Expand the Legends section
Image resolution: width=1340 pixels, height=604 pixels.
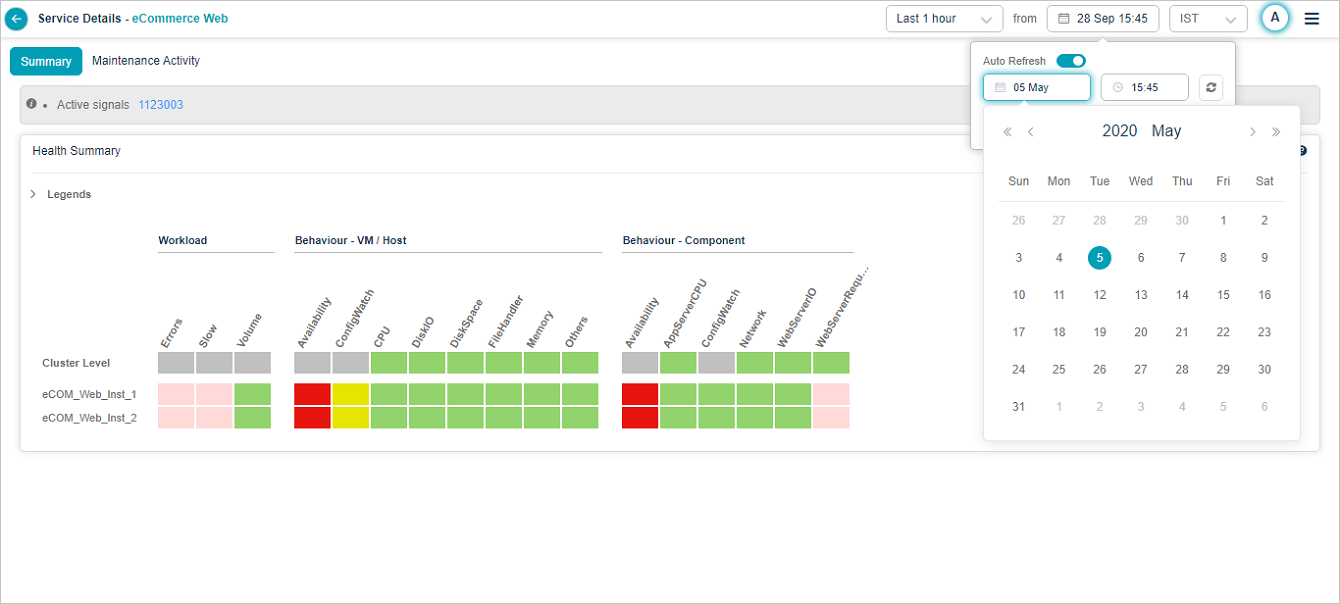tap(34, 194)
